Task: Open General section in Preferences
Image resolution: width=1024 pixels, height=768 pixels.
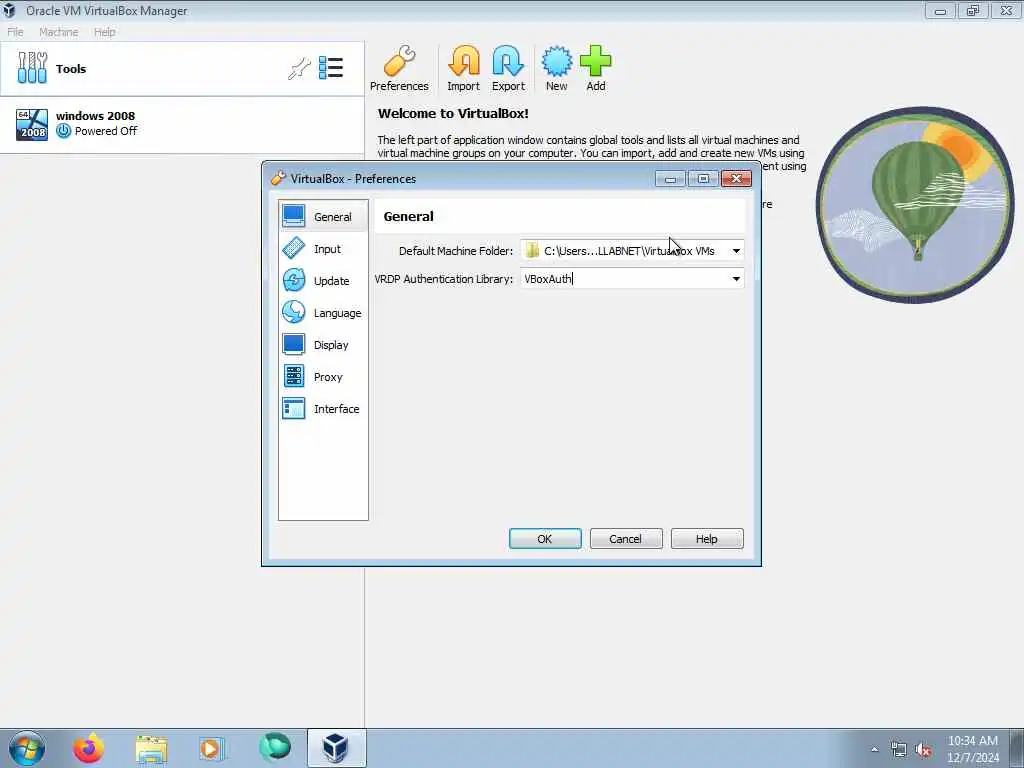Action: click(323, 217)
